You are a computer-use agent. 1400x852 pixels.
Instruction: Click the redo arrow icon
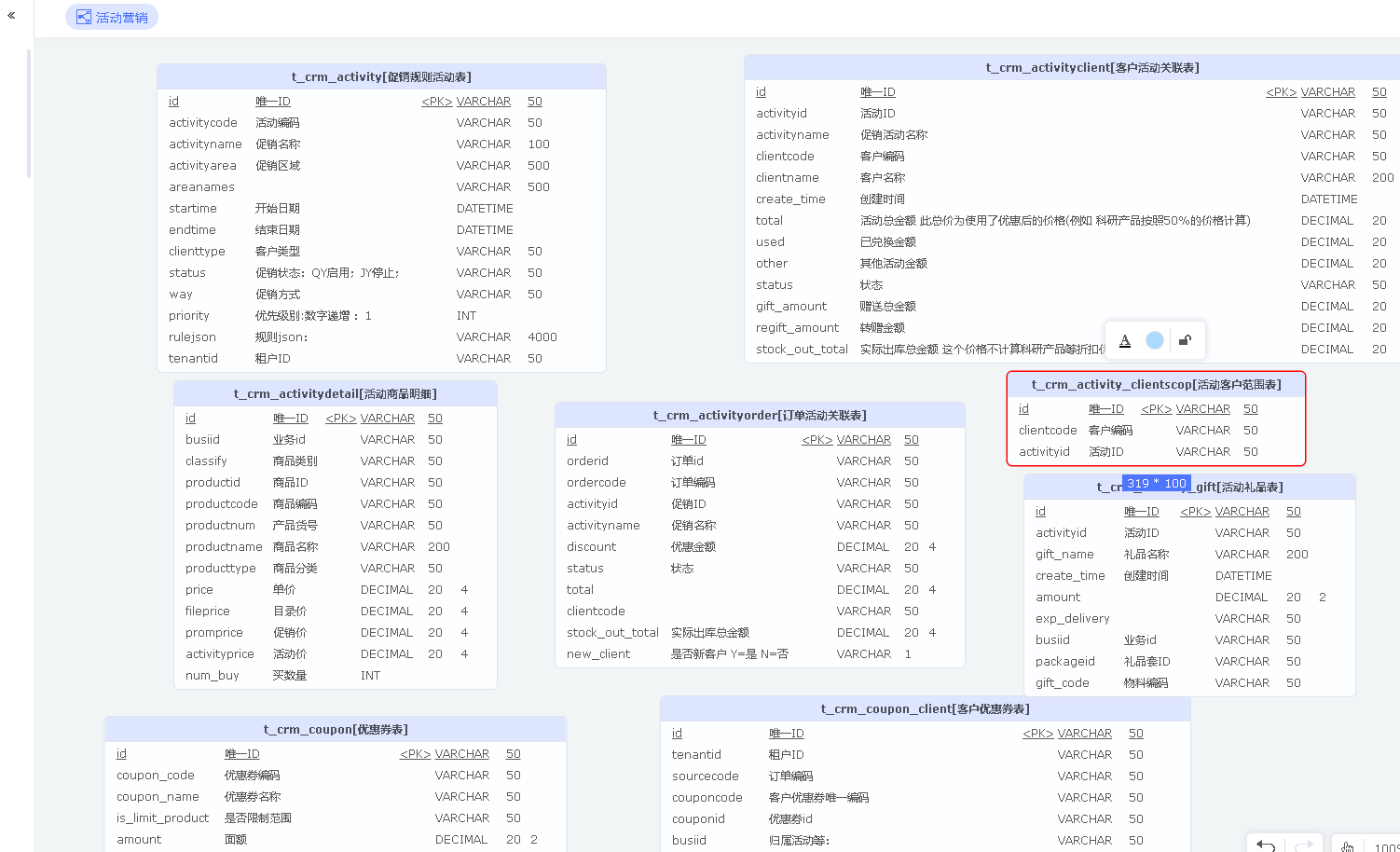pos(1304,845)
